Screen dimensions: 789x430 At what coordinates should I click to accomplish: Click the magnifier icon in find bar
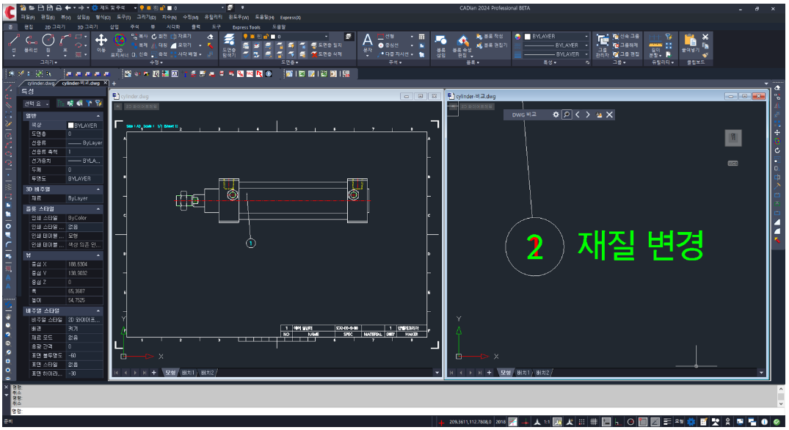click(x=566, y=115)
